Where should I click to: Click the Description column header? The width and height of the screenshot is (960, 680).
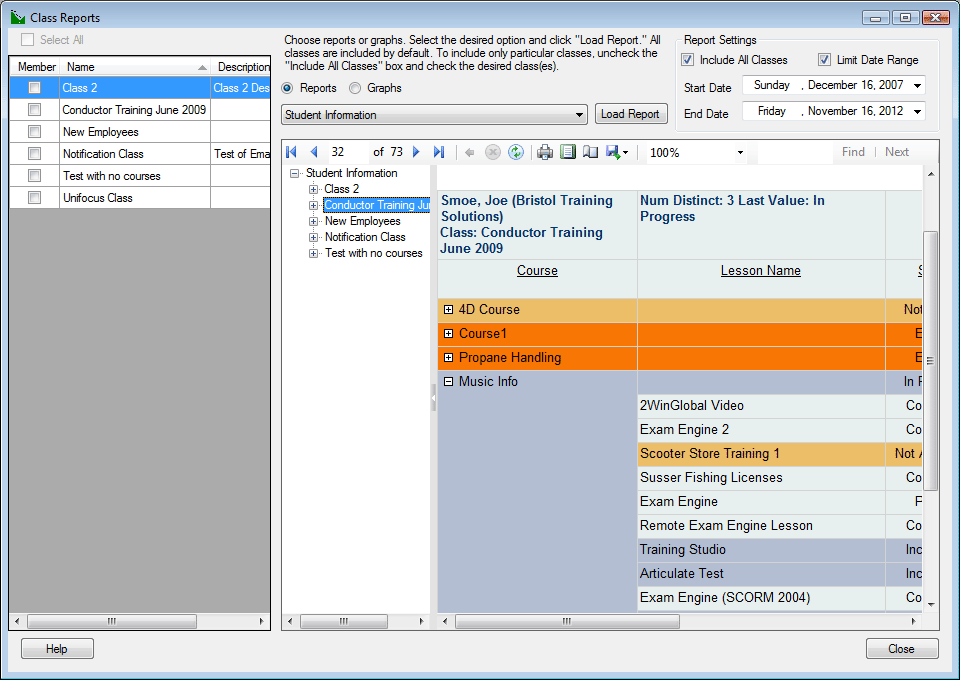point(242,67)
